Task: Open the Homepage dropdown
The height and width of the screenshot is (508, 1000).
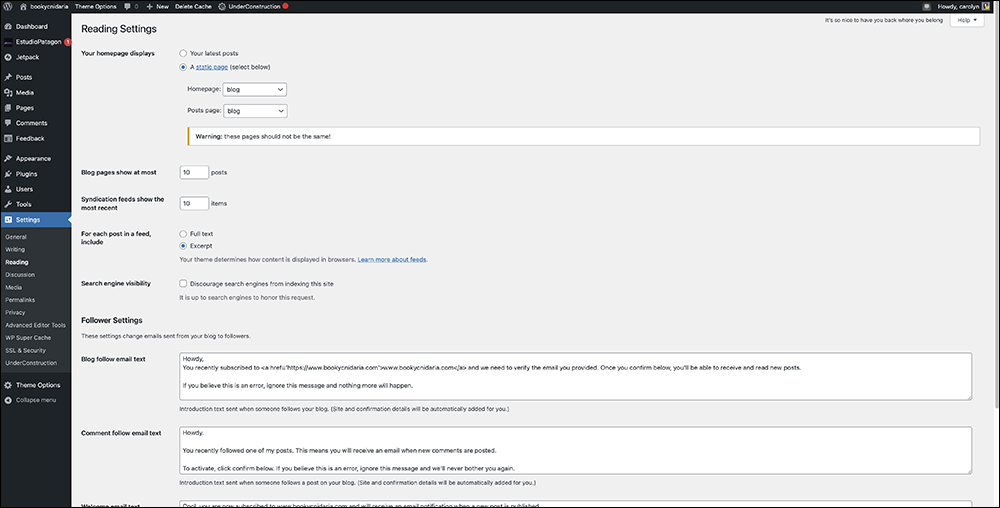Action: pos(255,89)
